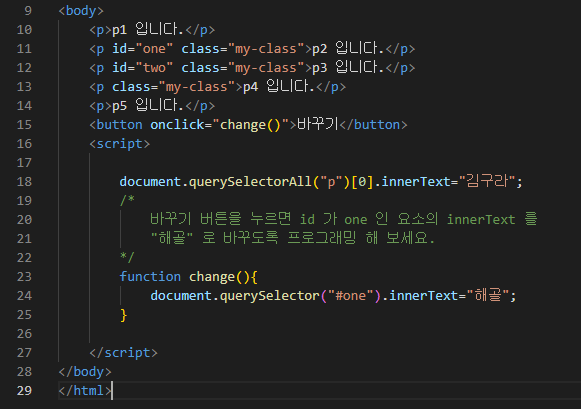
Task: Click id value "one" on line 11
Action: click(x=154, y=49)
